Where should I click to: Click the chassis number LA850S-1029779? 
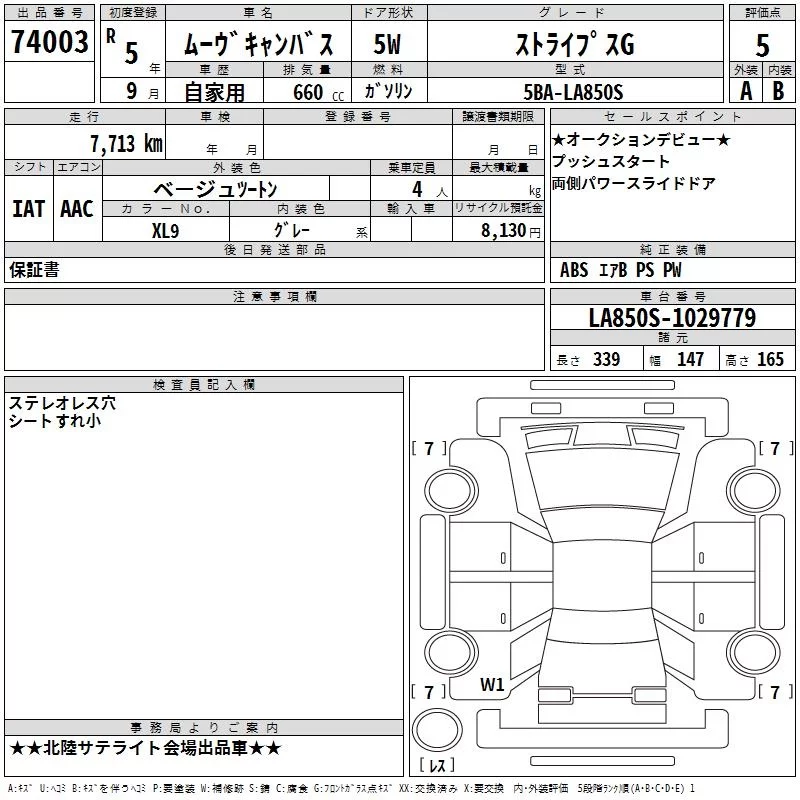(x=672, y=317)
